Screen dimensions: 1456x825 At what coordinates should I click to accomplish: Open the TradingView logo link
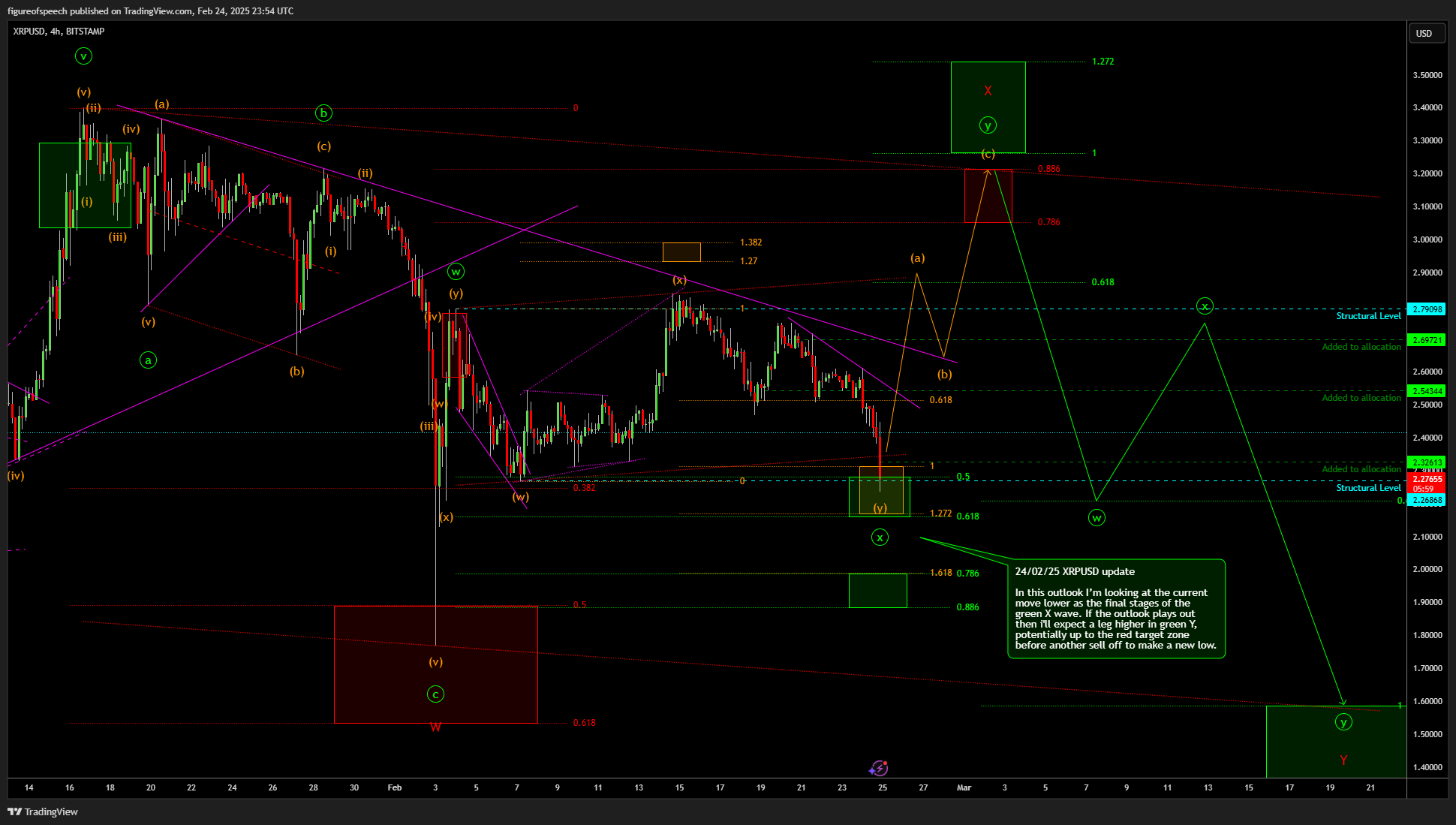(x=43, y=811)
